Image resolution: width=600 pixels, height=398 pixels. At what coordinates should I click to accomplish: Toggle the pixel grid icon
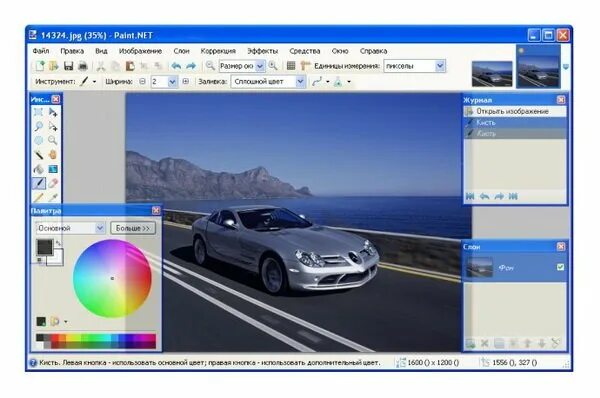(x=291, y=66)
